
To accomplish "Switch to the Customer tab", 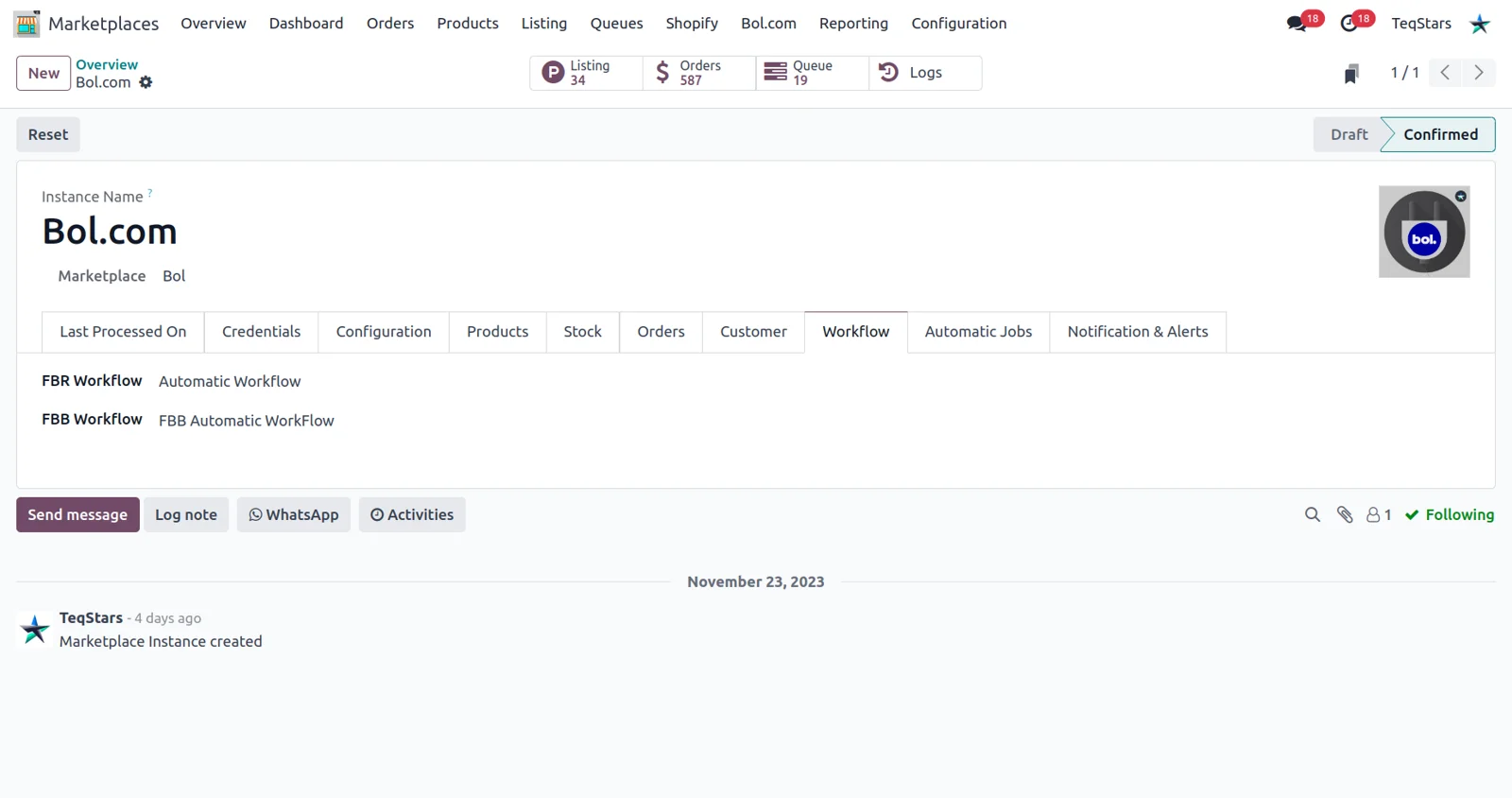I will (753, 332).
